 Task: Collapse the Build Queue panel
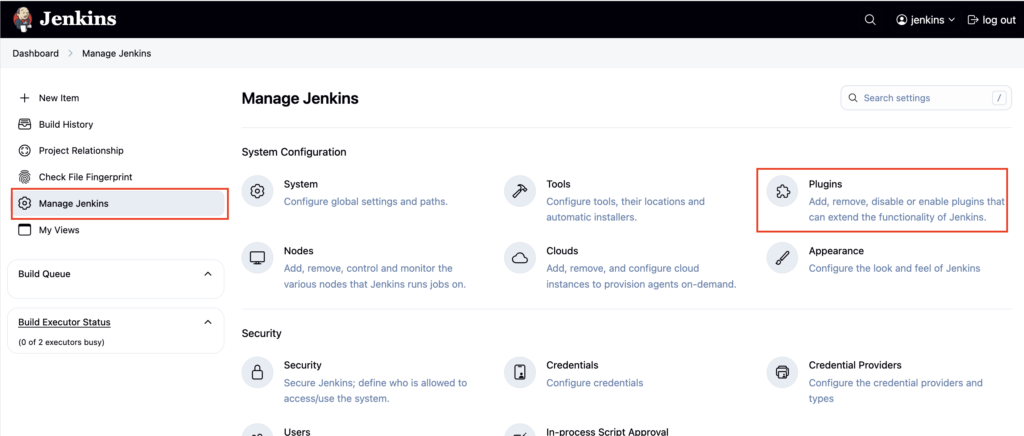pos(208,273)
